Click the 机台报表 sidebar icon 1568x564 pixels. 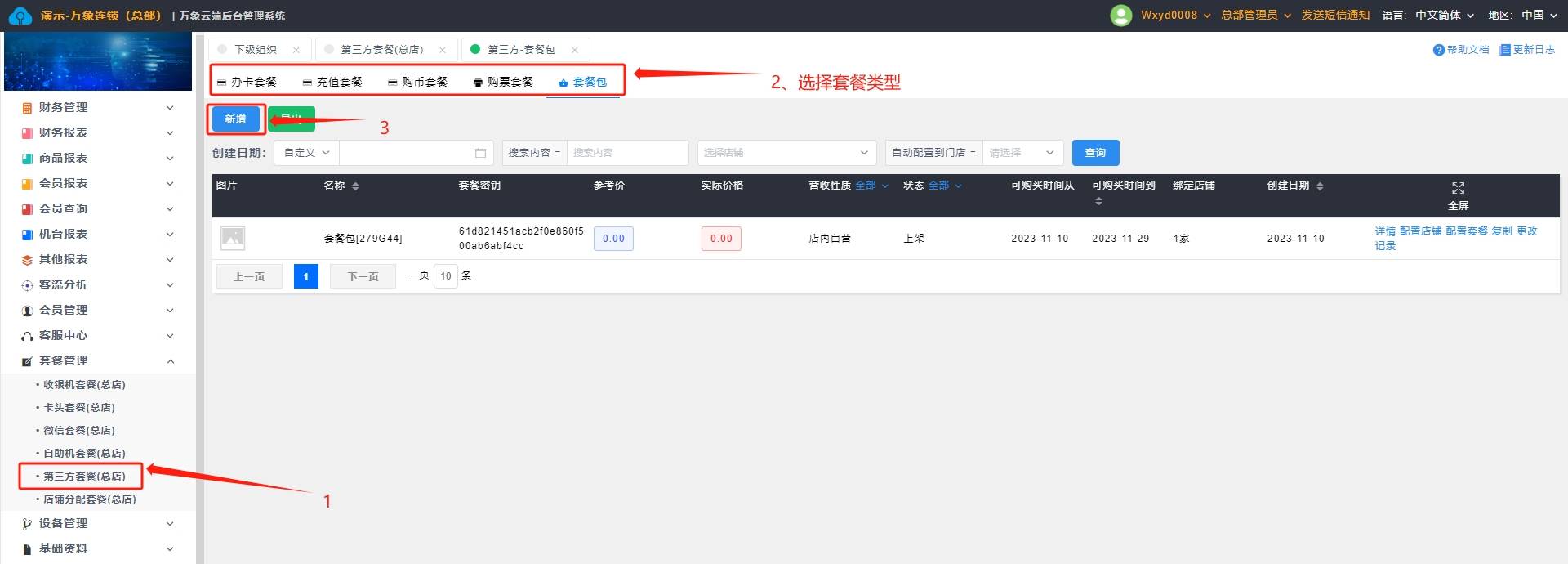(27, 235)
